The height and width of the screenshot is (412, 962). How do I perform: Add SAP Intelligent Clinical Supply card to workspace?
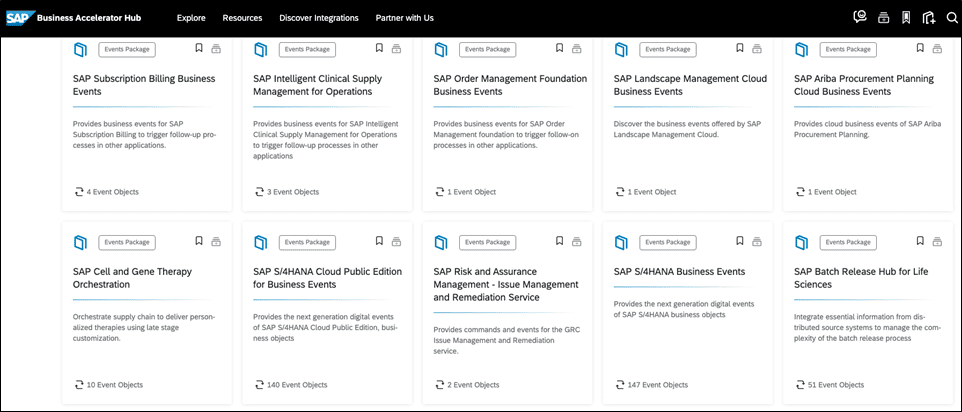pyautogui.click(x=396, y=48)
